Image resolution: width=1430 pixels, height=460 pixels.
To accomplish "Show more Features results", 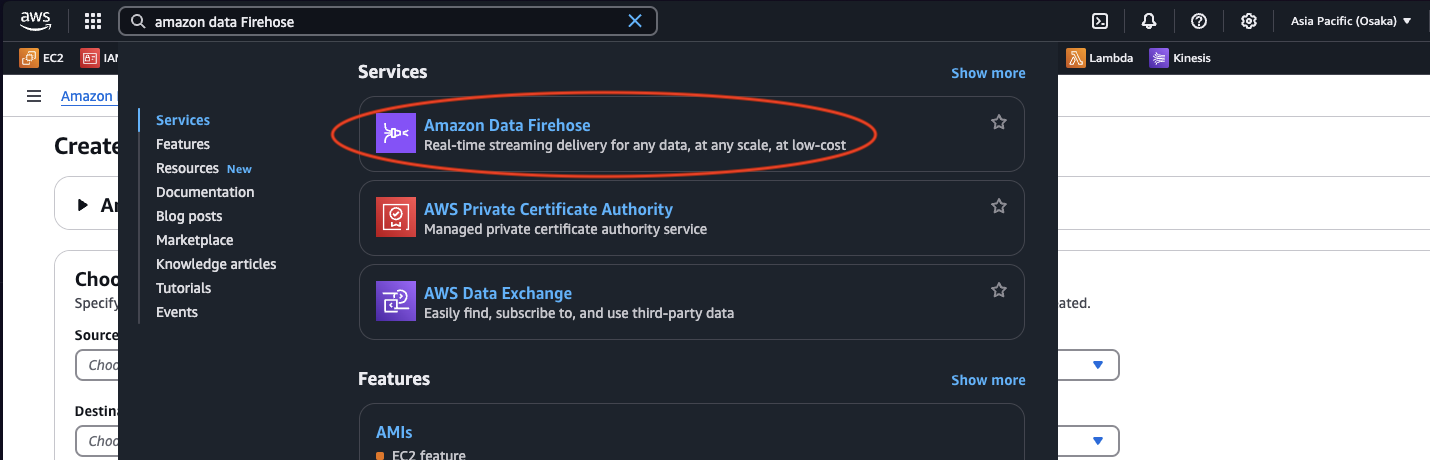I will click(988, 380).
